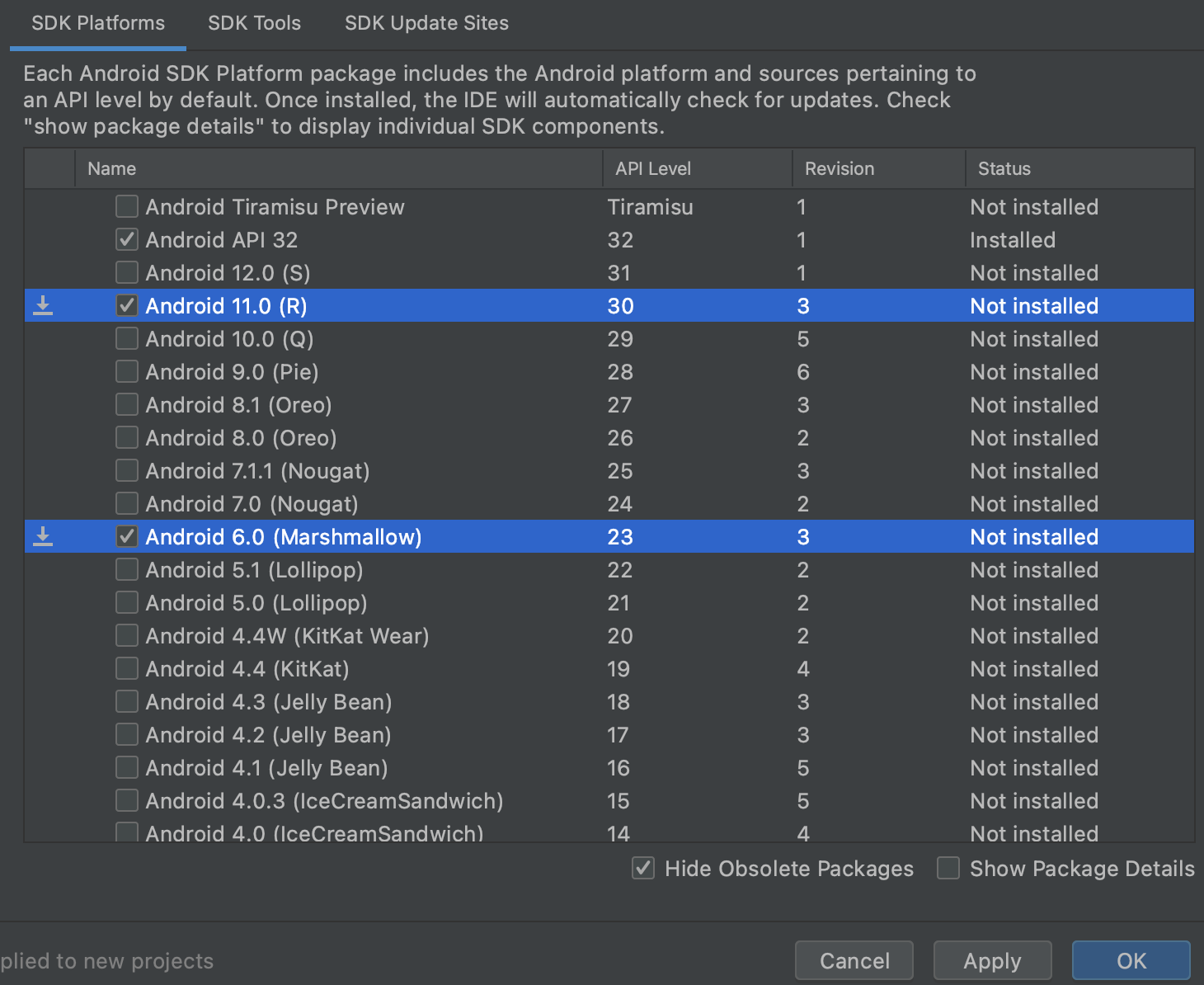
Task: Check the Android Tiramisu Preview checkbox
Action: 127,206
